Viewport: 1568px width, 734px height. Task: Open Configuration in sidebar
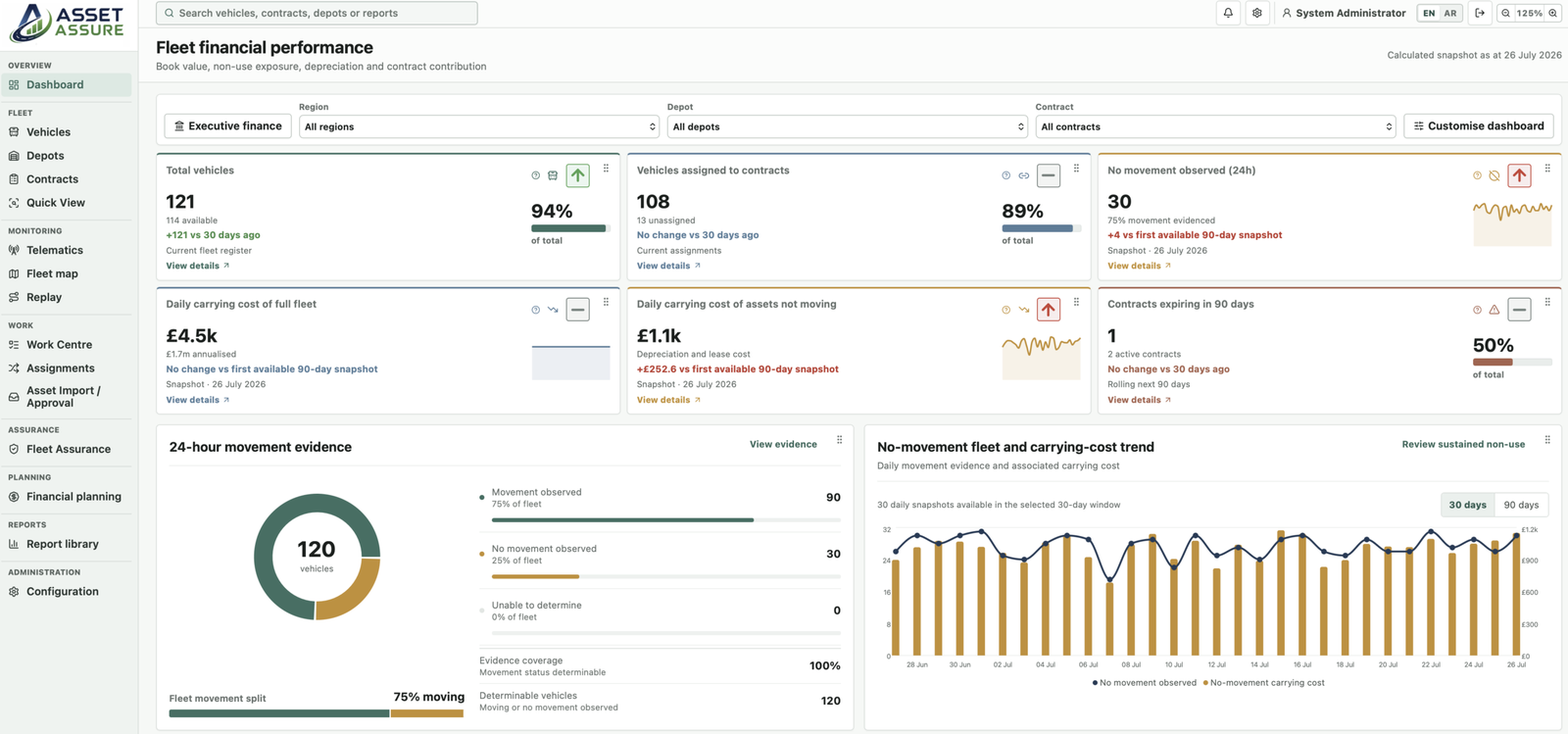(x=67, y=592)
